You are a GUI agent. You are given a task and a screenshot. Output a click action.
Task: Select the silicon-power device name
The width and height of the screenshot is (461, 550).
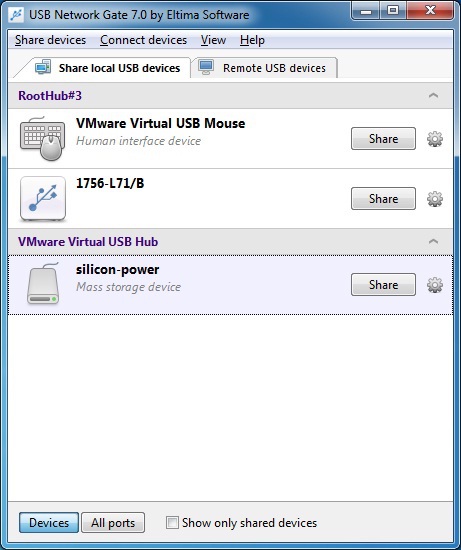point(118,269)
